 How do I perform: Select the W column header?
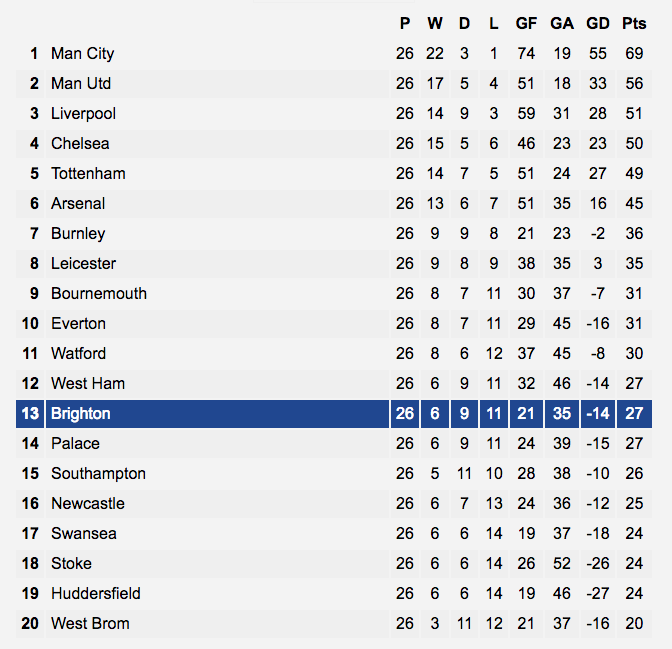click(435, 23)
